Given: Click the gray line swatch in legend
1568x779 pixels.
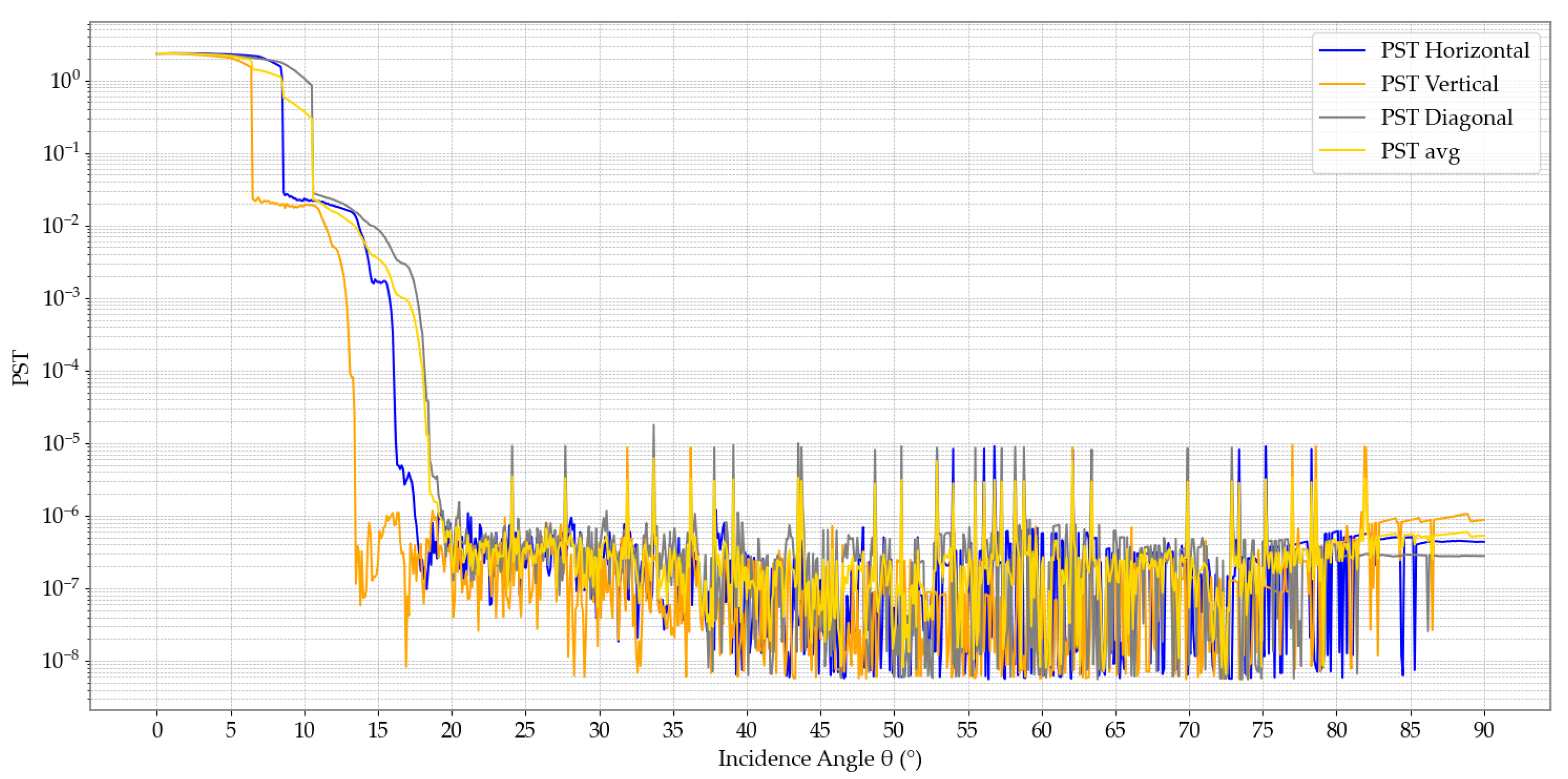Looking at the screenshot, I should [1341, 117].
